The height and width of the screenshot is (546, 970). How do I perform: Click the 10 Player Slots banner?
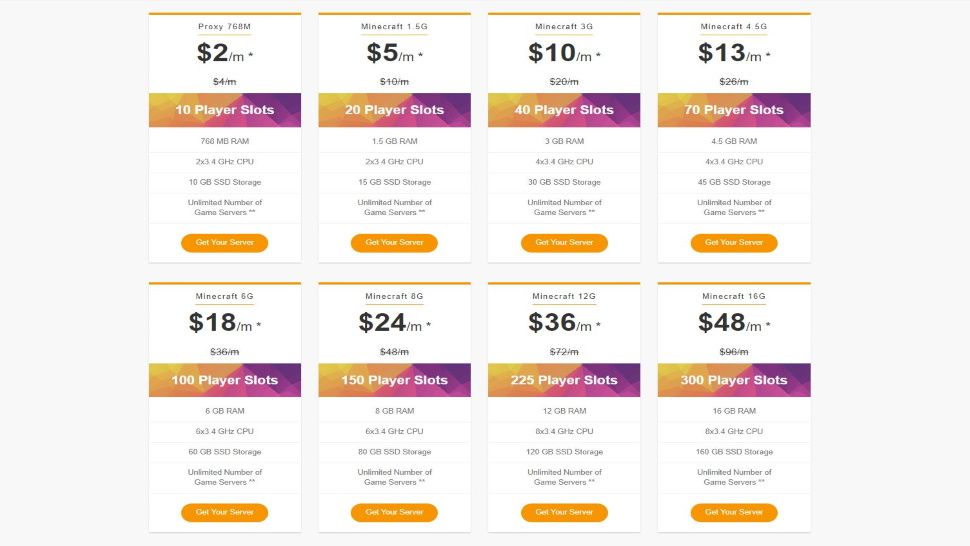225,110
